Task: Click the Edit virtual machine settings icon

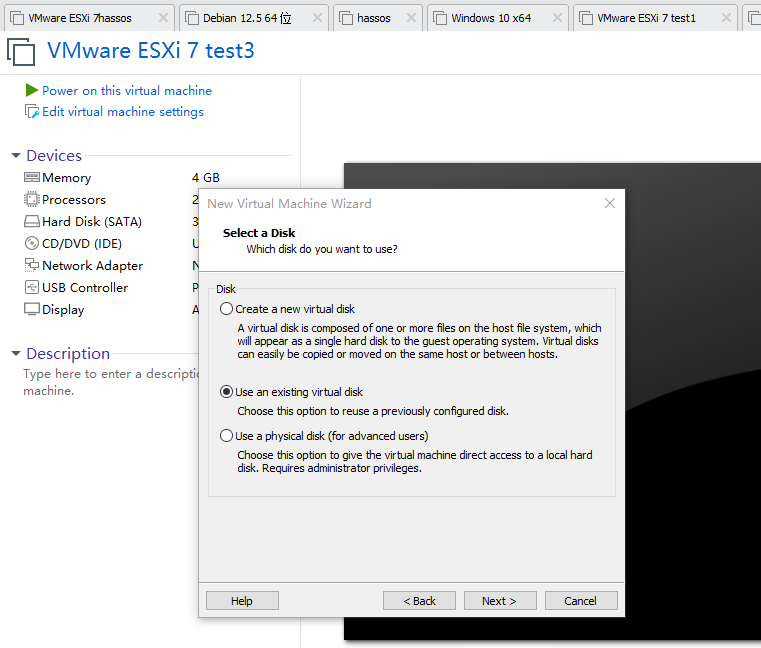Action: tap(32, 112)
